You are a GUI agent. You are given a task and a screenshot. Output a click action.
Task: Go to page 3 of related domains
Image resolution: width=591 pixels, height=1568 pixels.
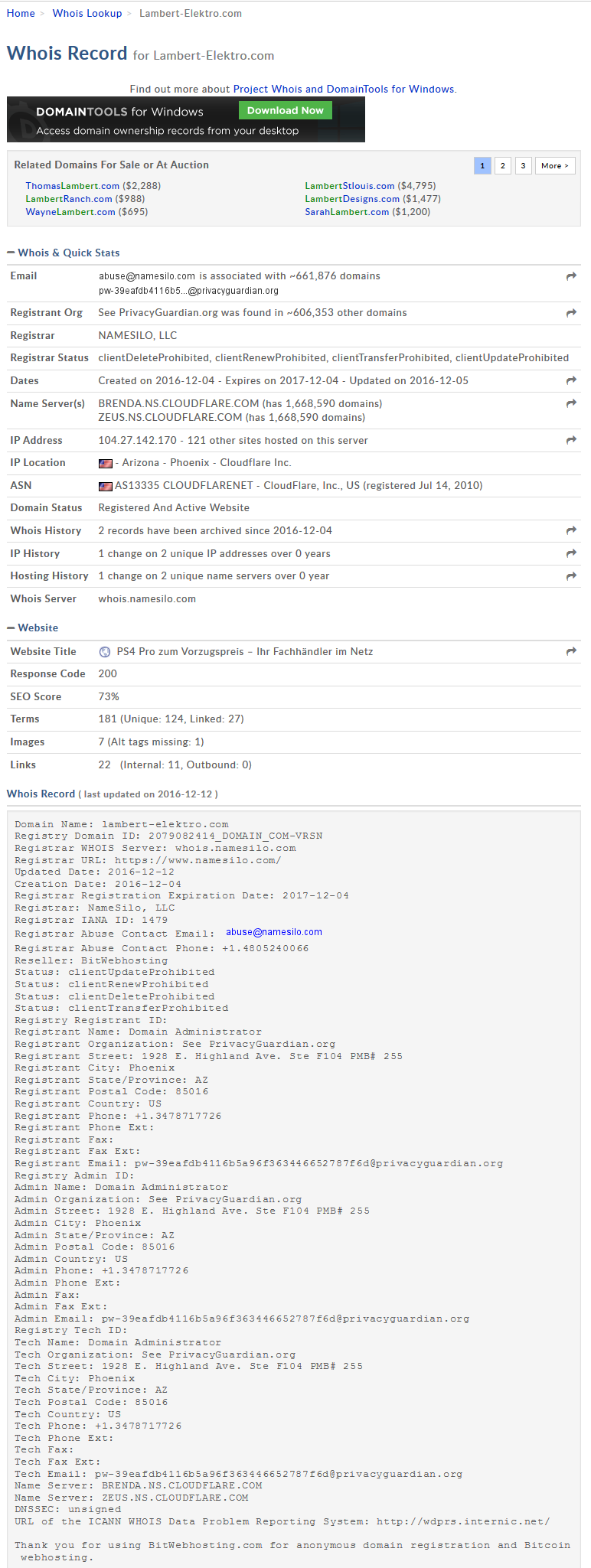pyautogui.click(x=523, y=166)
